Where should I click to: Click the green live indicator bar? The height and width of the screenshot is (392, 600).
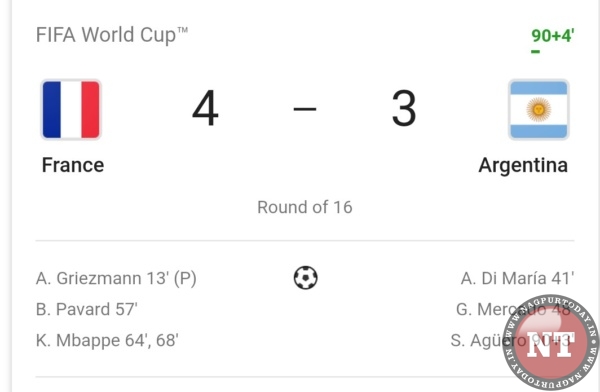535,51
